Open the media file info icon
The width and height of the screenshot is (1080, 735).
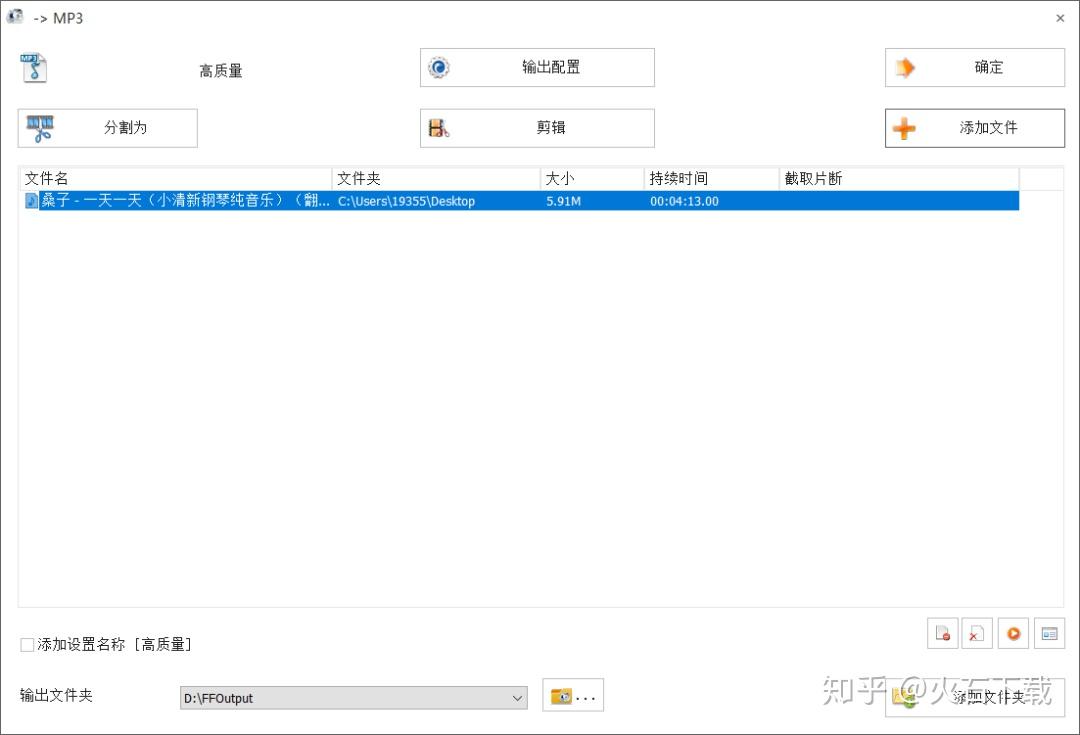coord(1049,633)
